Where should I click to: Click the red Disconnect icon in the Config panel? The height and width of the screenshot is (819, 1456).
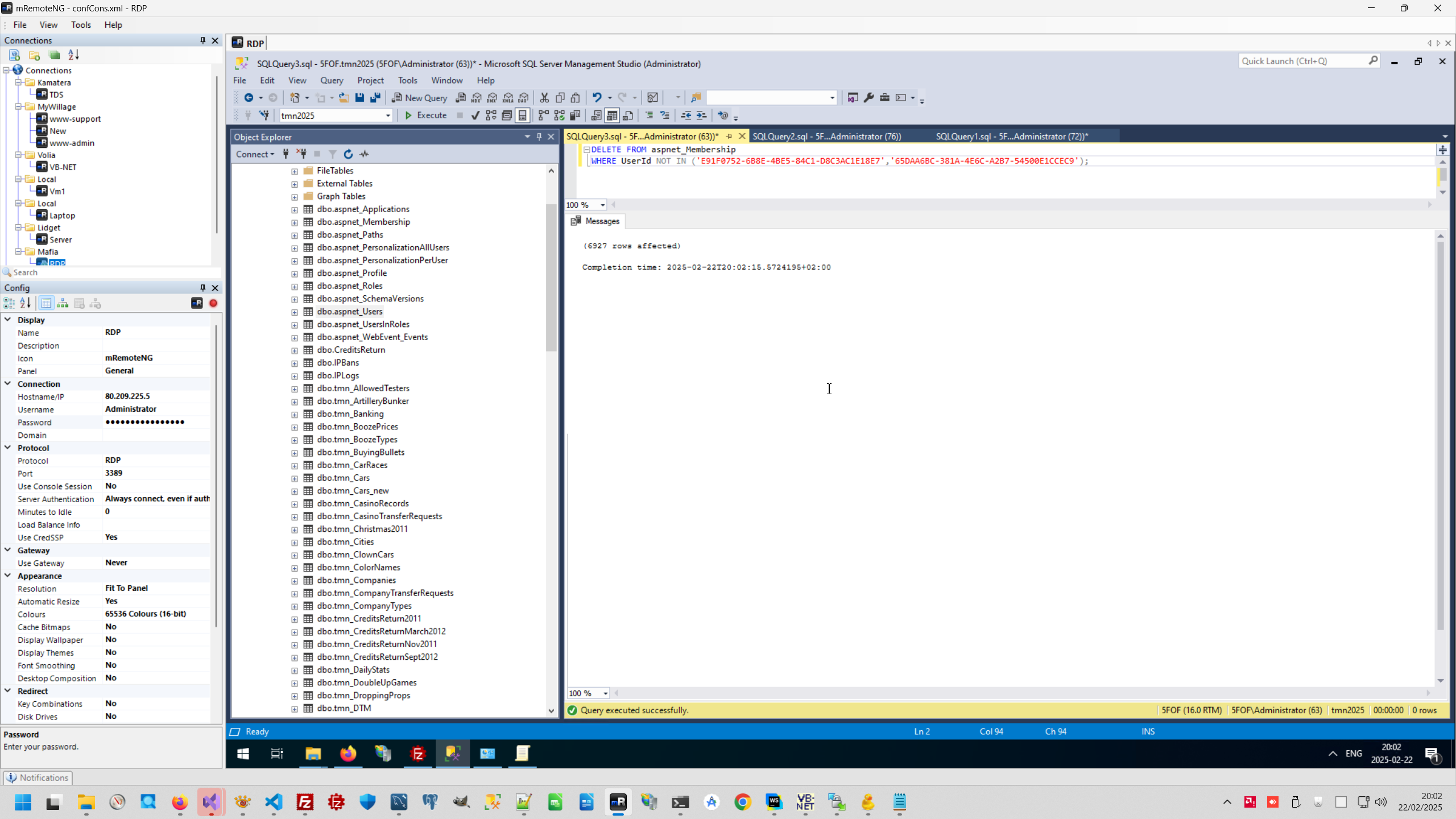[213, 304]
